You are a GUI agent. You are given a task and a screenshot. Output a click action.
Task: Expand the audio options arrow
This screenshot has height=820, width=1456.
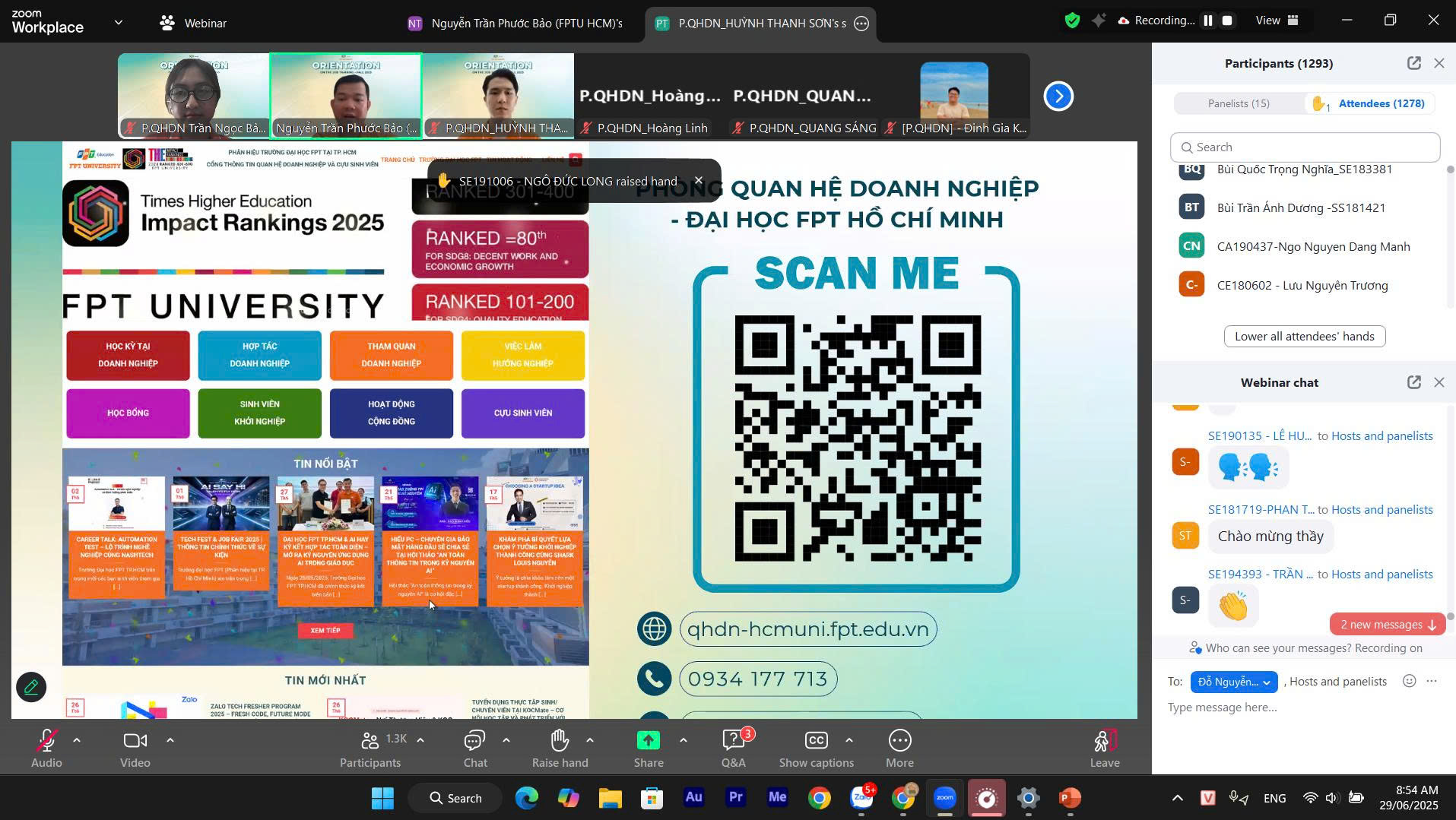(x=76, y=740)
